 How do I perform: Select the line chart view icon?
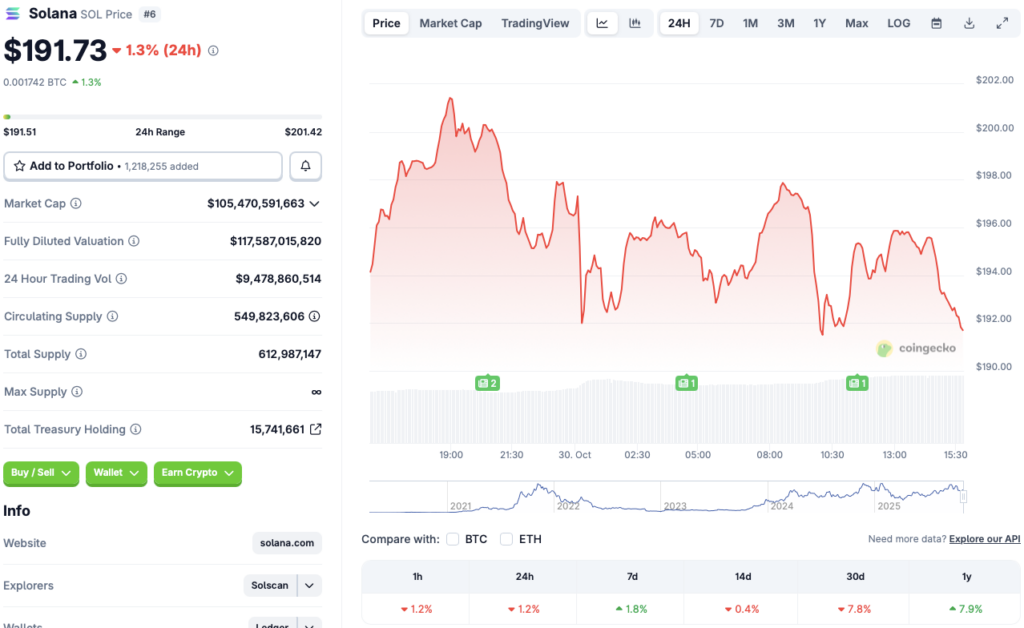click(x=601, y=22)
